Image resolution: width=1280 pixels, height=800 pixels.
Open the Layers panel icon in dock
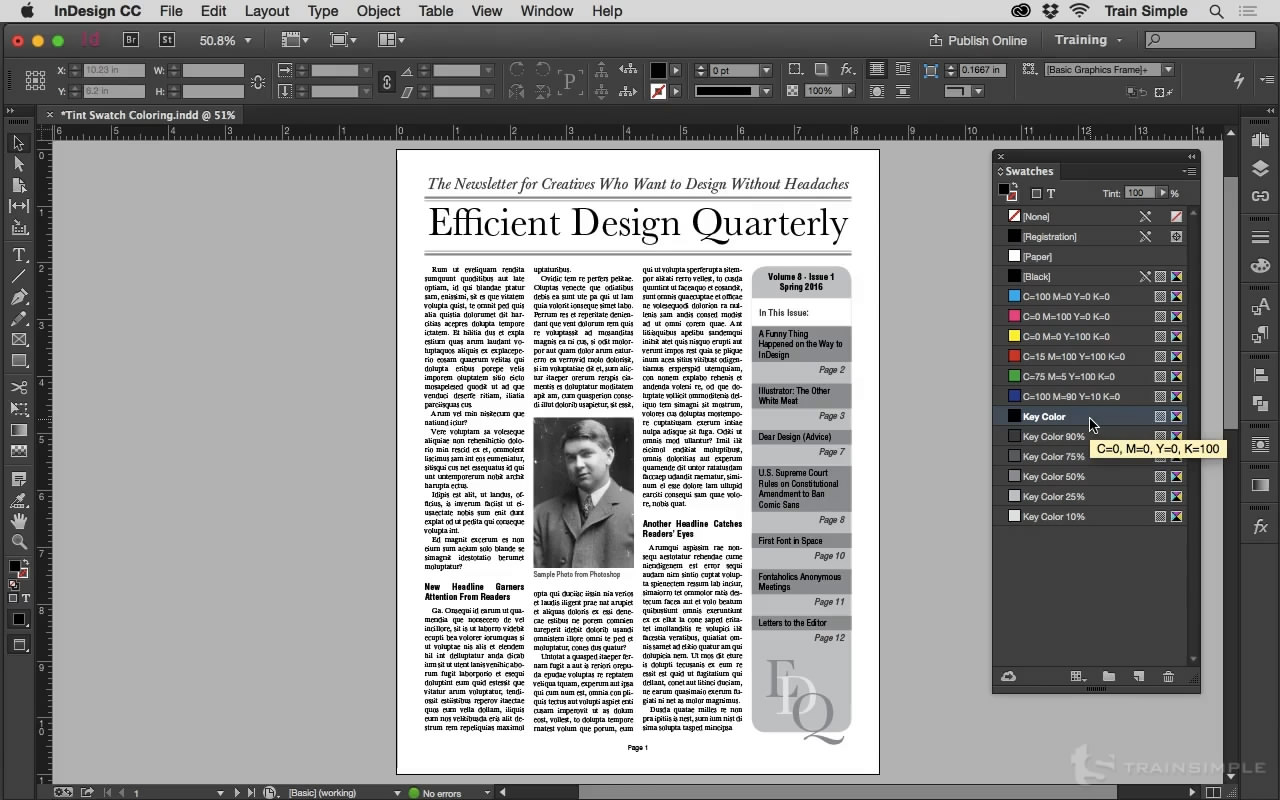[x=1260, y=168]
